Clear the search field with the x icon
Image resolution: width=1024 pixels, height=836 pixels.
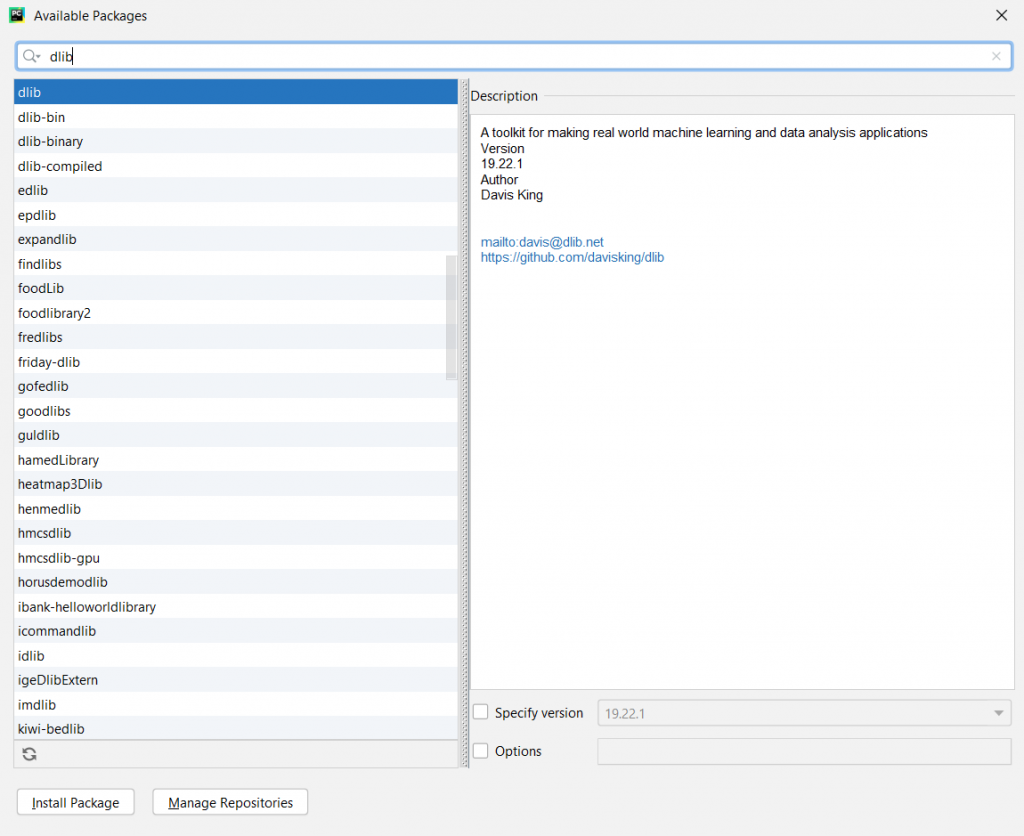coord(996,56)
